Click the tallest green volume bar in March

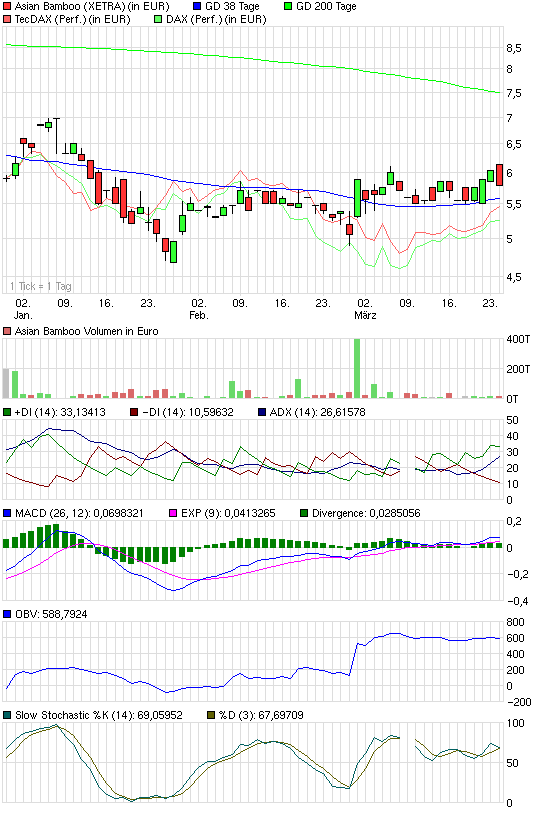[x=357, y=368]
